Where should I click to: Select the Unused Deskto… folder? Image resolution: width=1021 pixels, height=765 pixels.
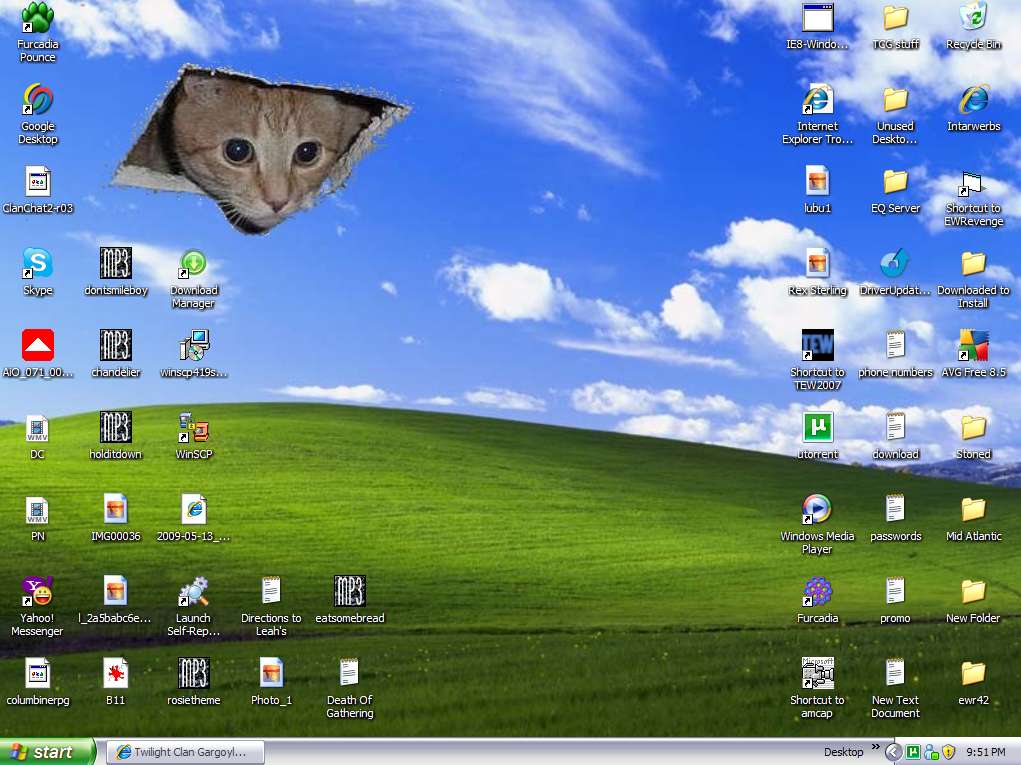[x=896, y=100]
